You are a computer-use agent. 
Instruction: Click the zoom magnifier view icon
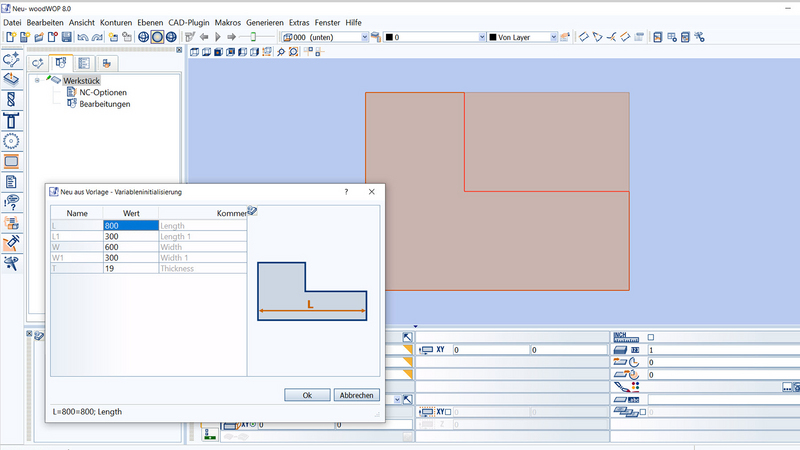[280, 52]
